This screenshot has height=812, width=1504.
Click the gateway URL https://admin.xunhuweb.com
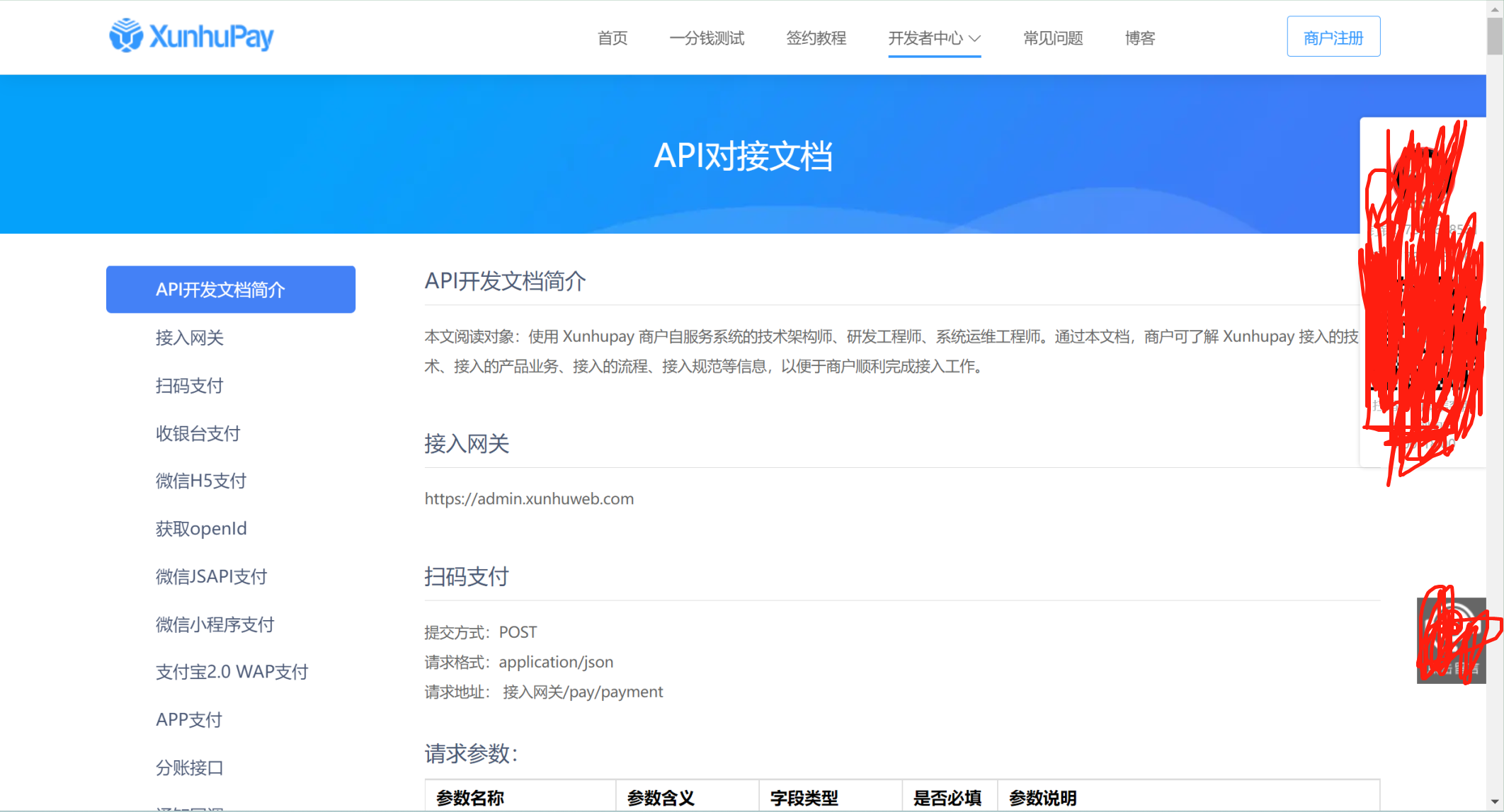(529, 498)
